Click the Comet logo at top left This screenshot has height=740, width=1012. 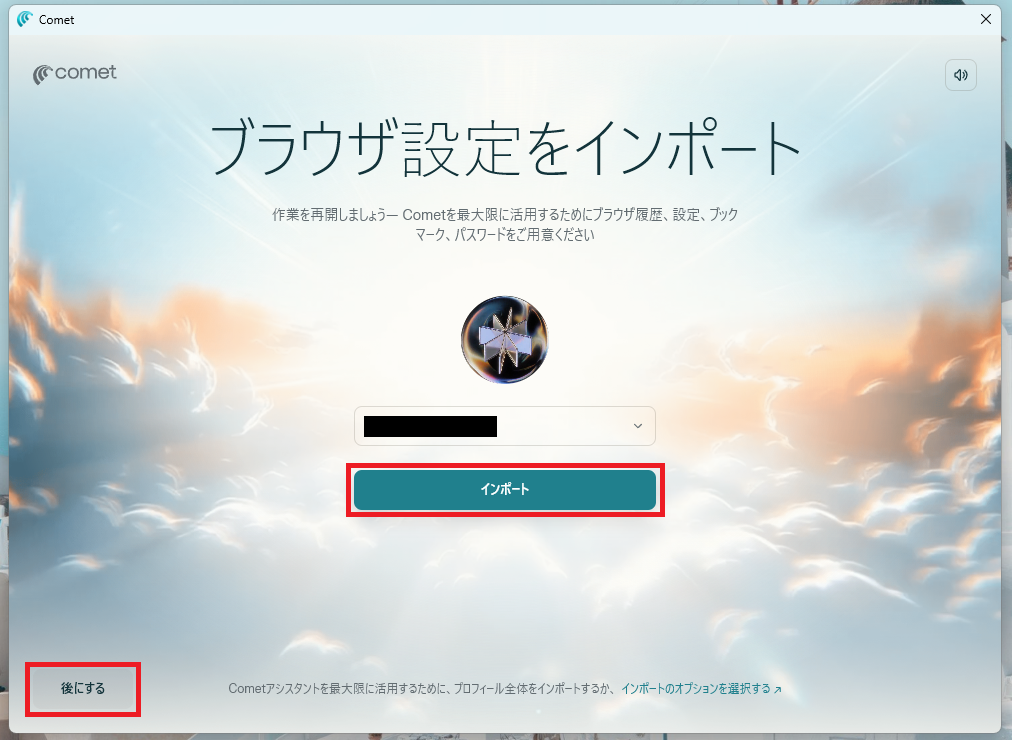[x=75, y=74]
